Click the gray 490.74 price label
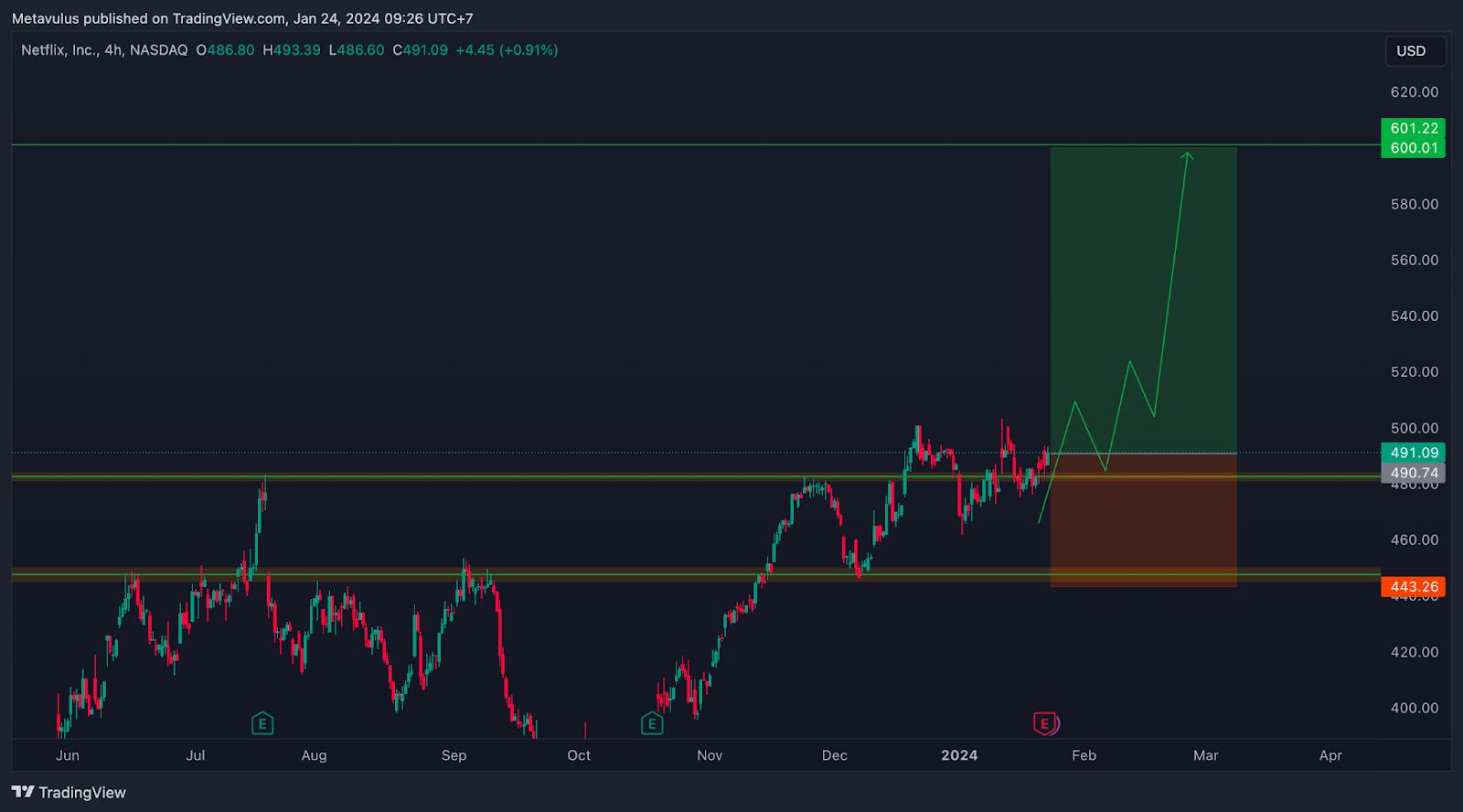 [1413, 473]
